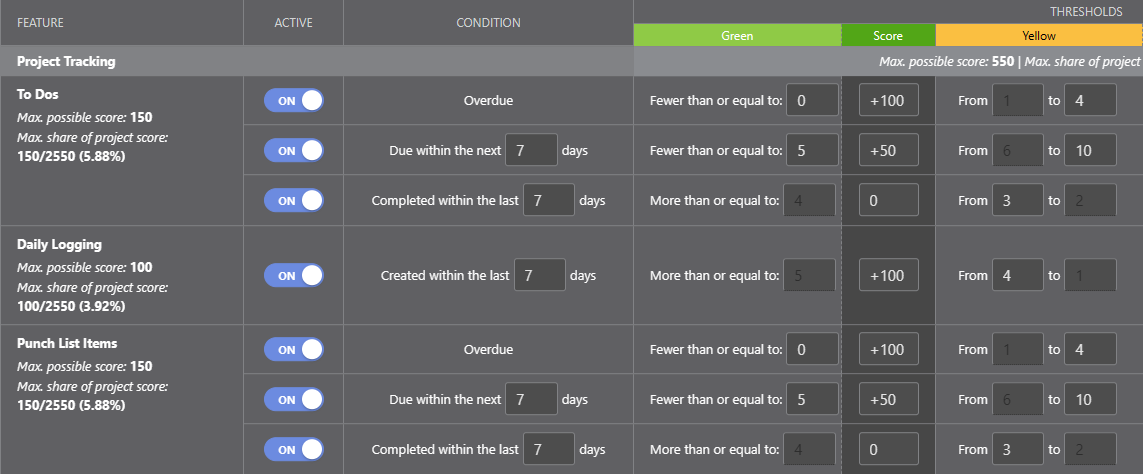
Task: Click Daily Logging yellow 'From' value field
Action: point(1018,275)
